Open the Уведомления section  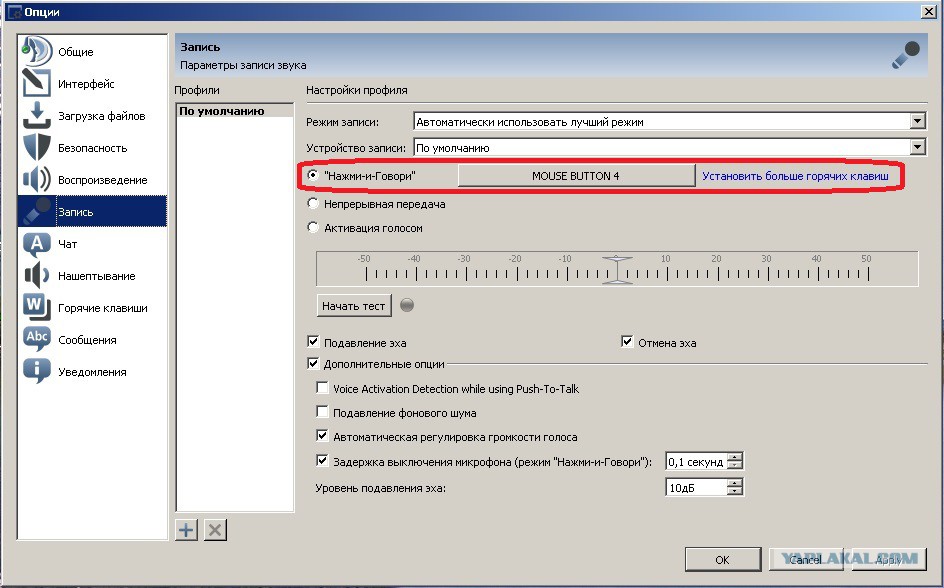[x=92, y=372]
